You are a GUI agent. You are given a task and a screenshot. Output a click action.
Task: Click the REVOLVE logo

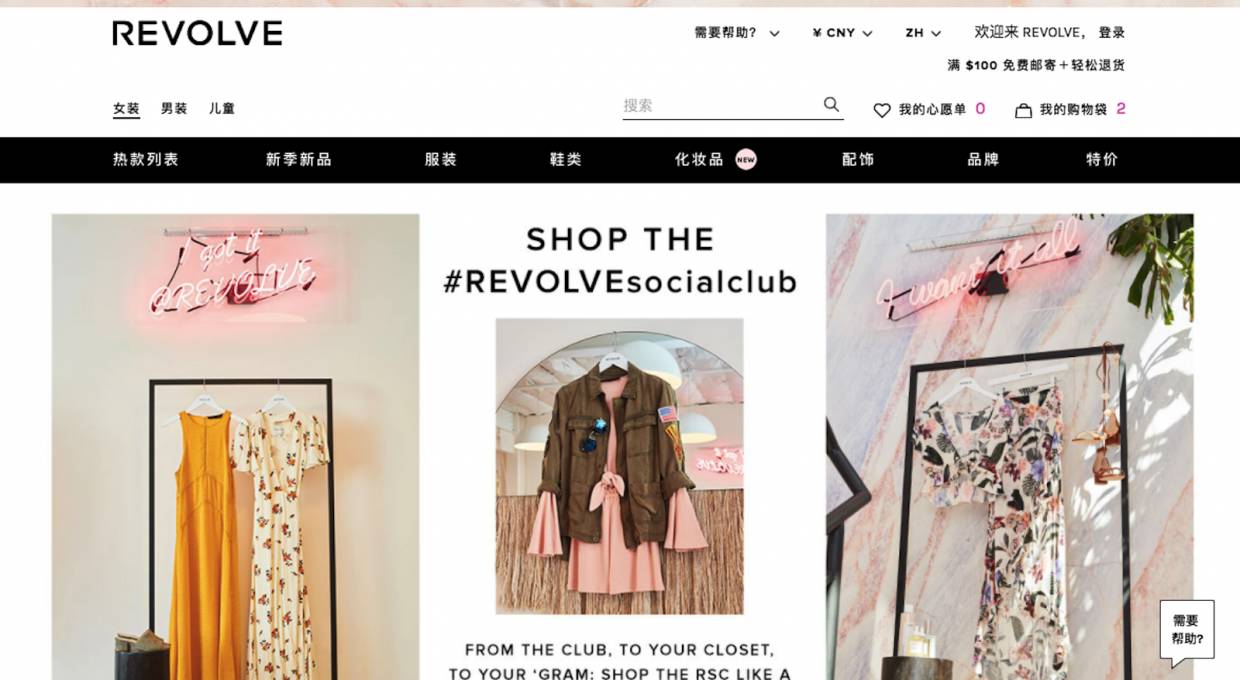197,33
